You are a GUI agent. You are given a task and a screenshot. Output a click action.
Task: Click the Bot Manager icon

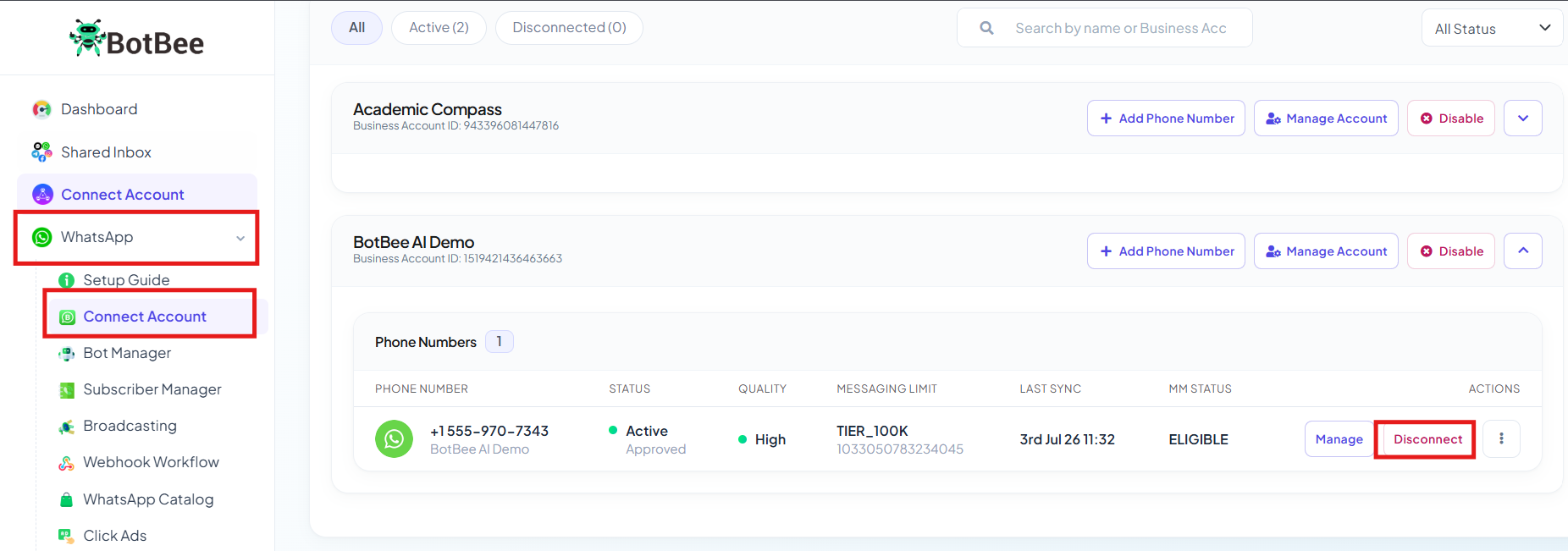[66, 353]
